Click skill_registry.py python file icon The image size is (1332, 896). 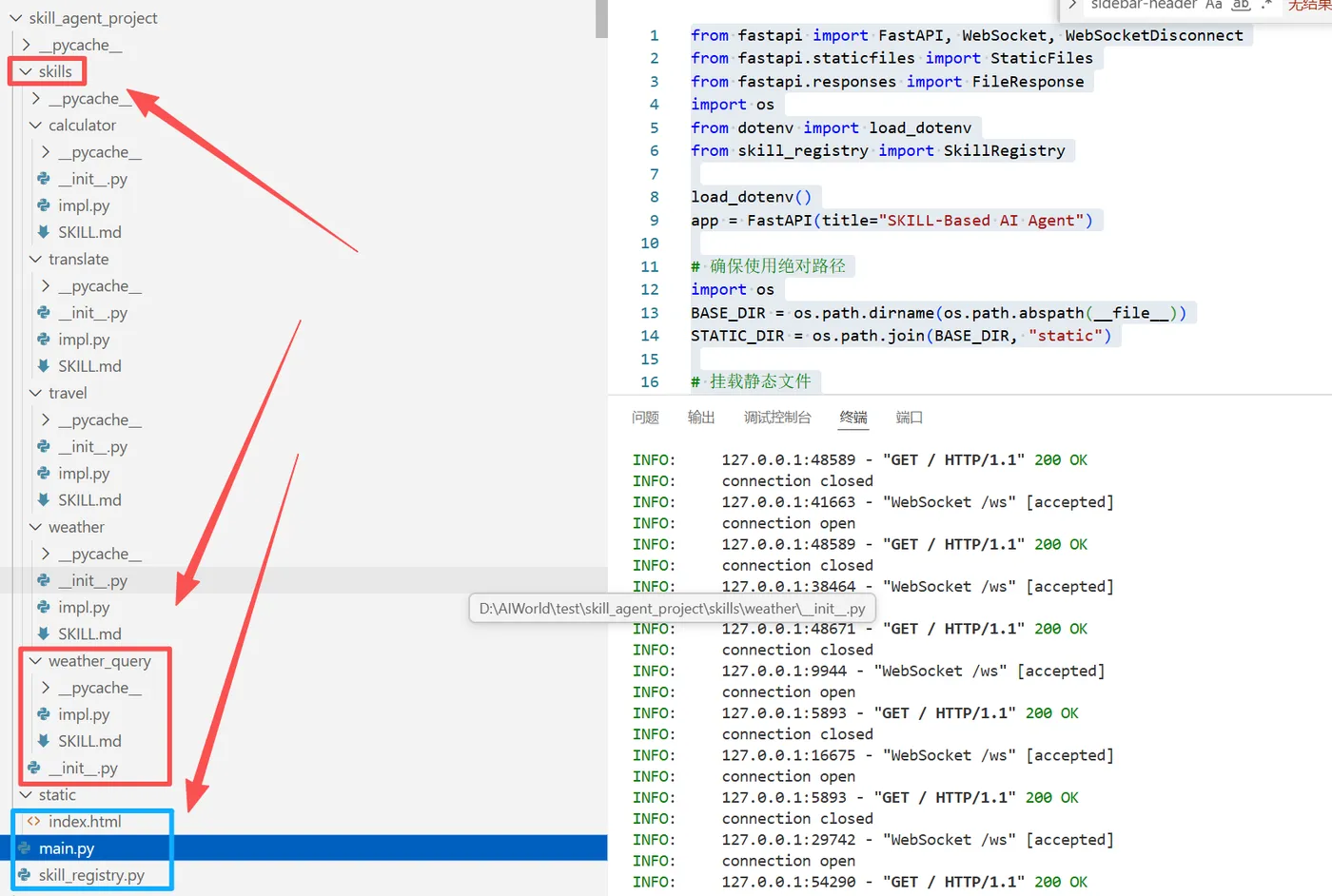(x=25, y=875)
